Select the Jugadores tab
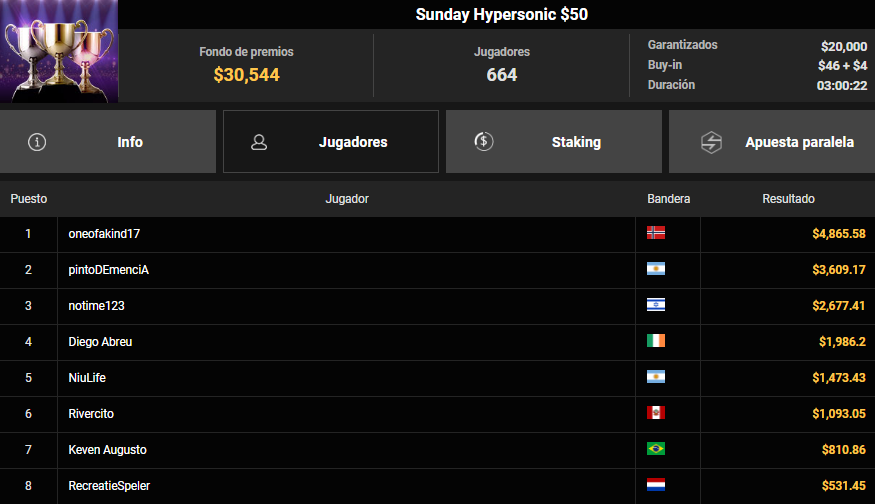 tap(331, 141)
